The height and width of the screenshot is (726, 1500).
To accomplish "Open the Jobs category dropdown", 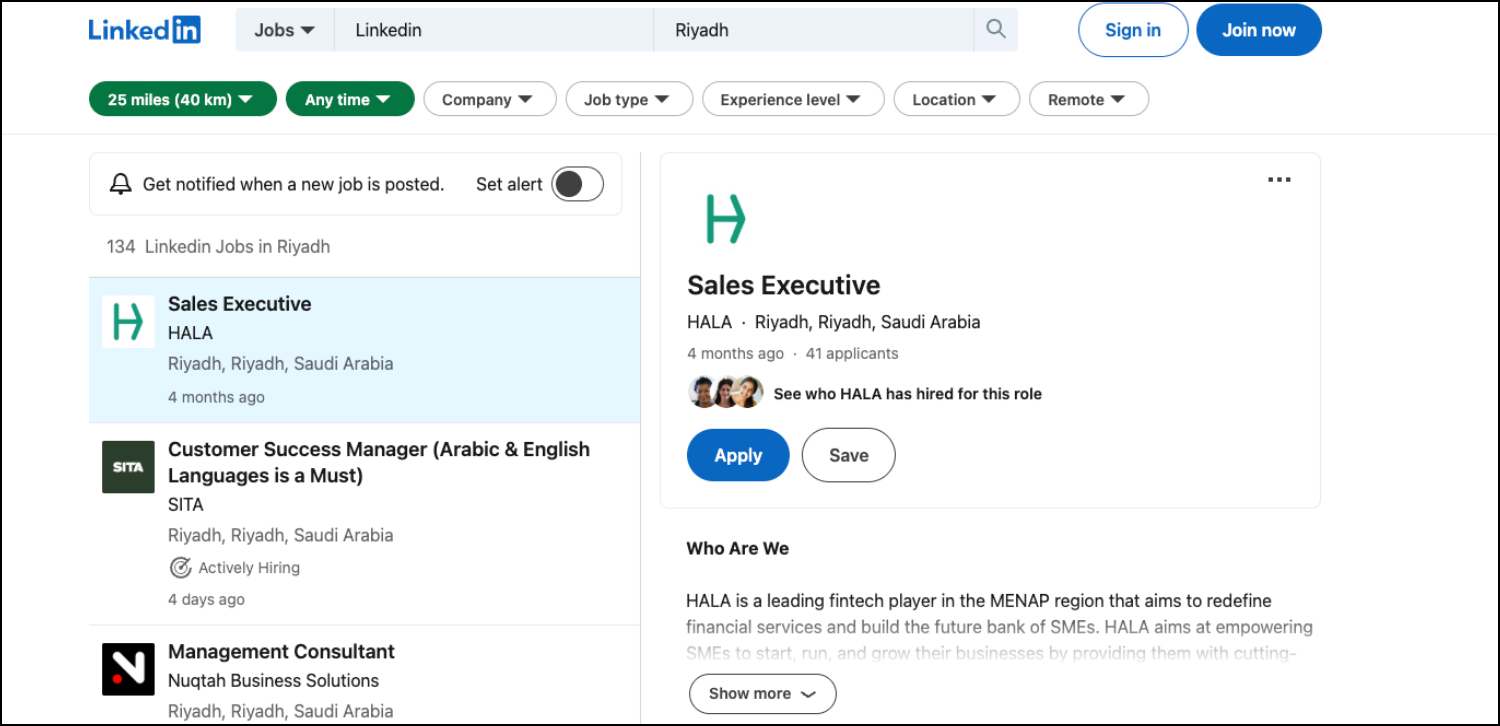I will coord(284,30).
